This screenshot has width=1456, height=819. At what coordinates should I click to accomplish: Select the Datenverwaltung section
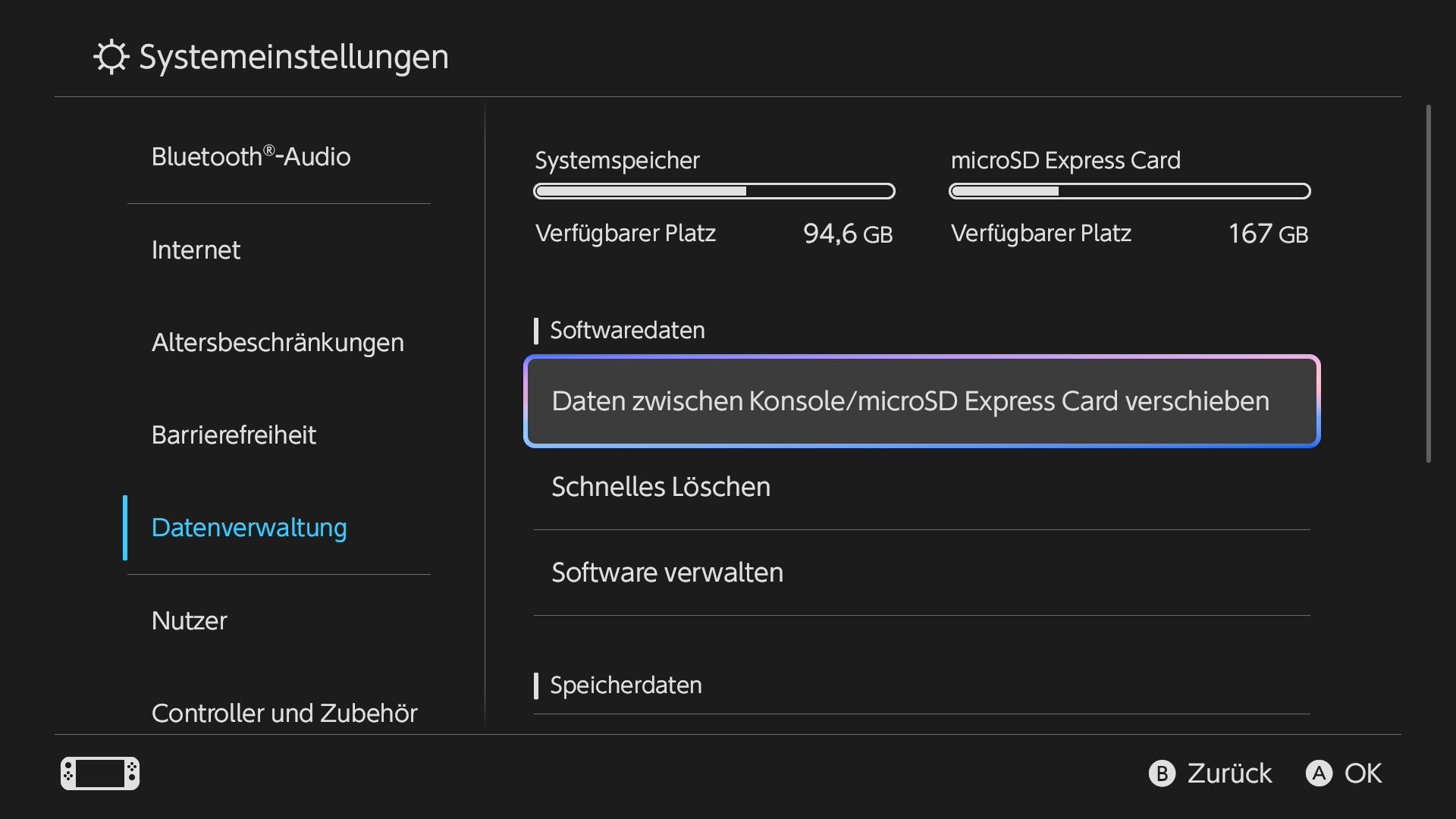click(x=279, y=528)
